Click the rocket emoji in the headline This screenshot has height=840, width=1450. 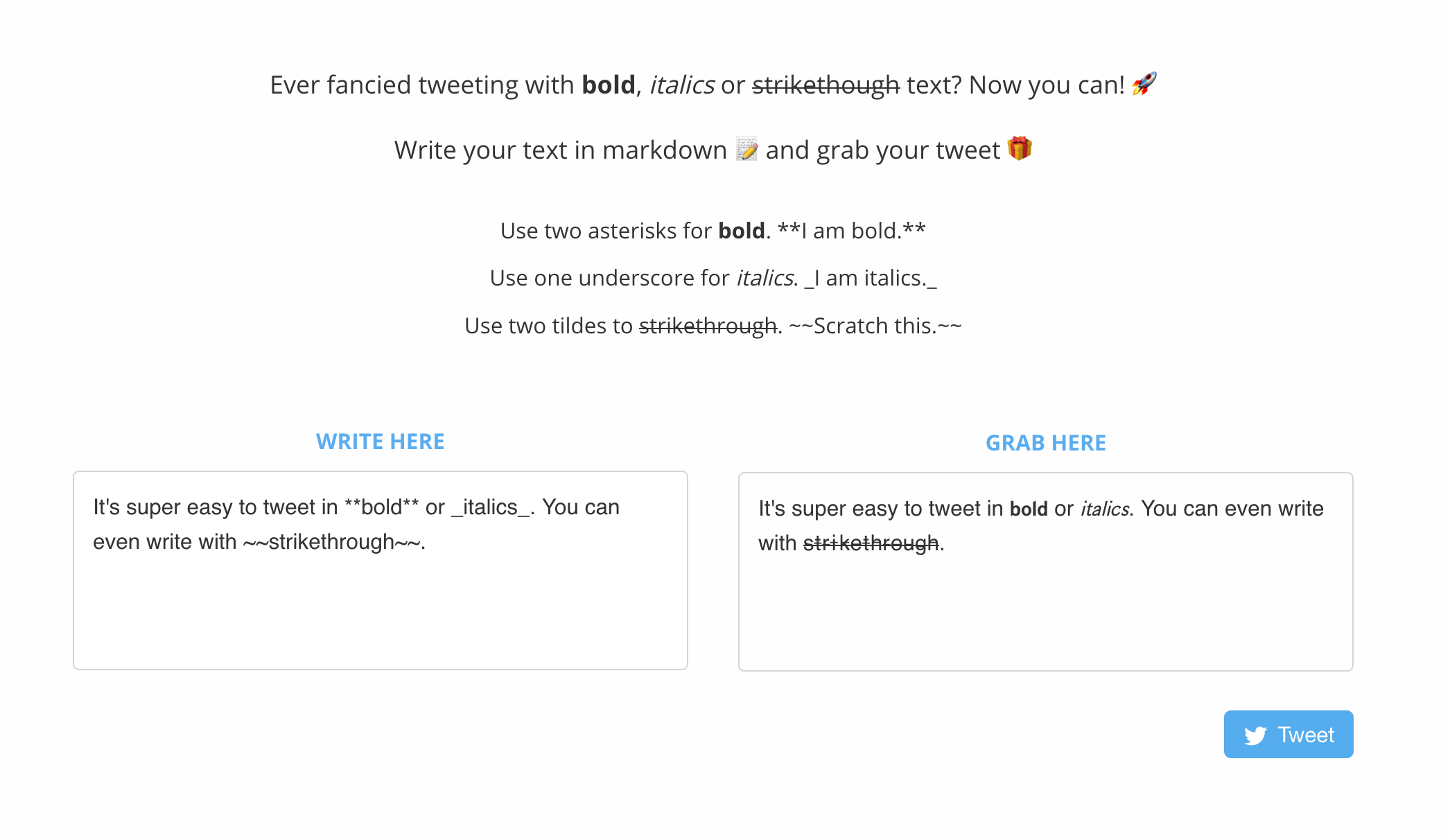coord(1145,84)
